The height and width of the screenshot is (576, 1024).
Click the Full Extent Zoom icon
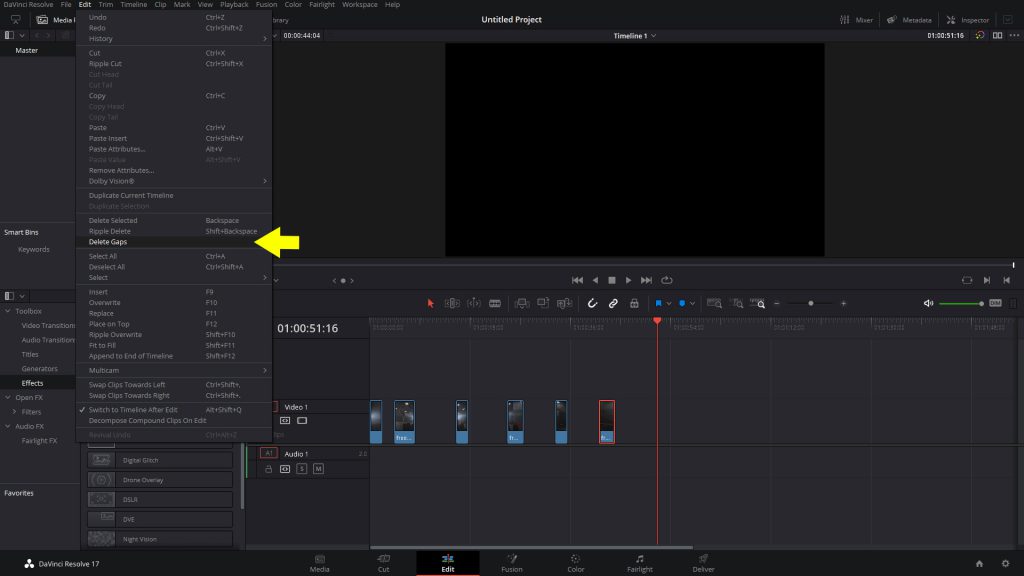coord(714,304)
